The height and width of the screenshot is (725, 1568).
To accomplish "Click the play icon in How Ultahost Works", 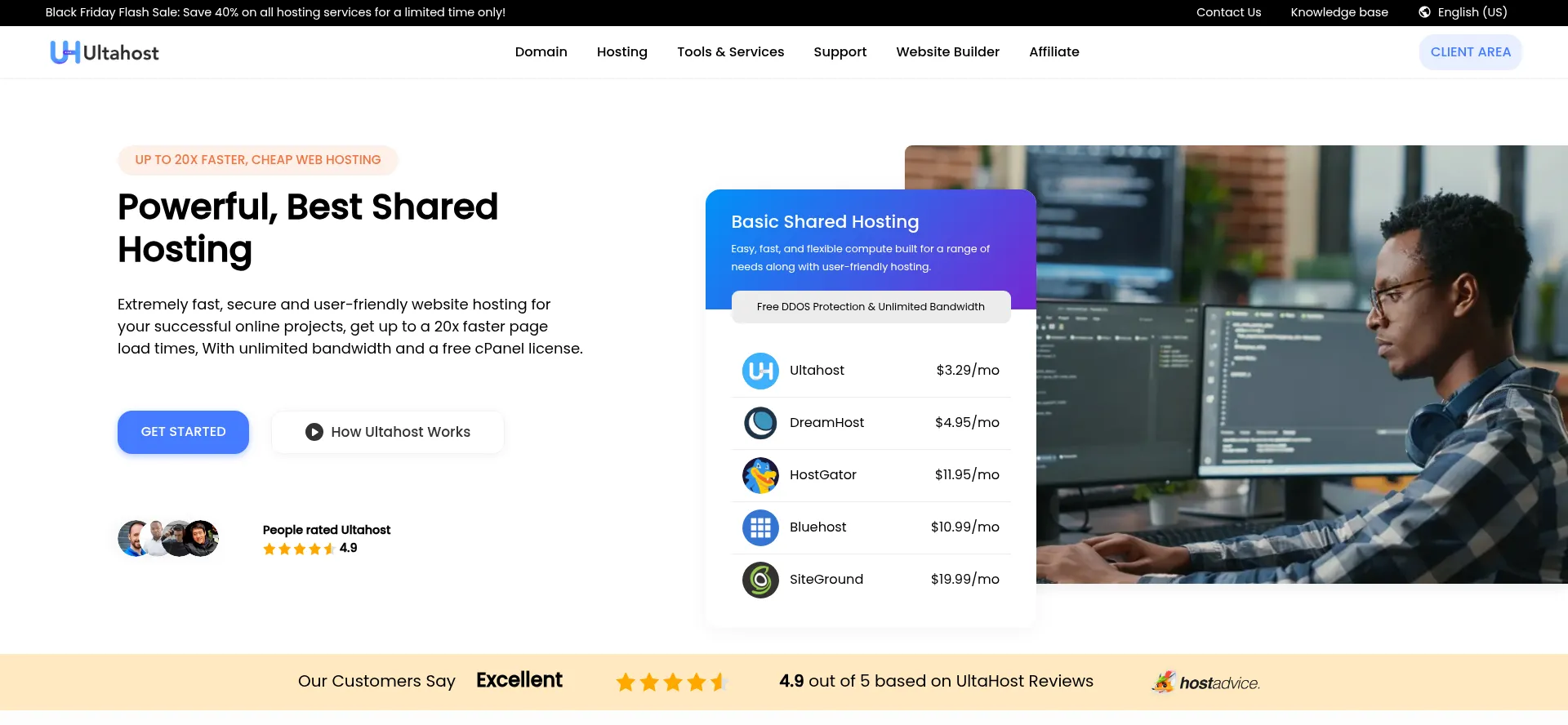I will 314,432.
